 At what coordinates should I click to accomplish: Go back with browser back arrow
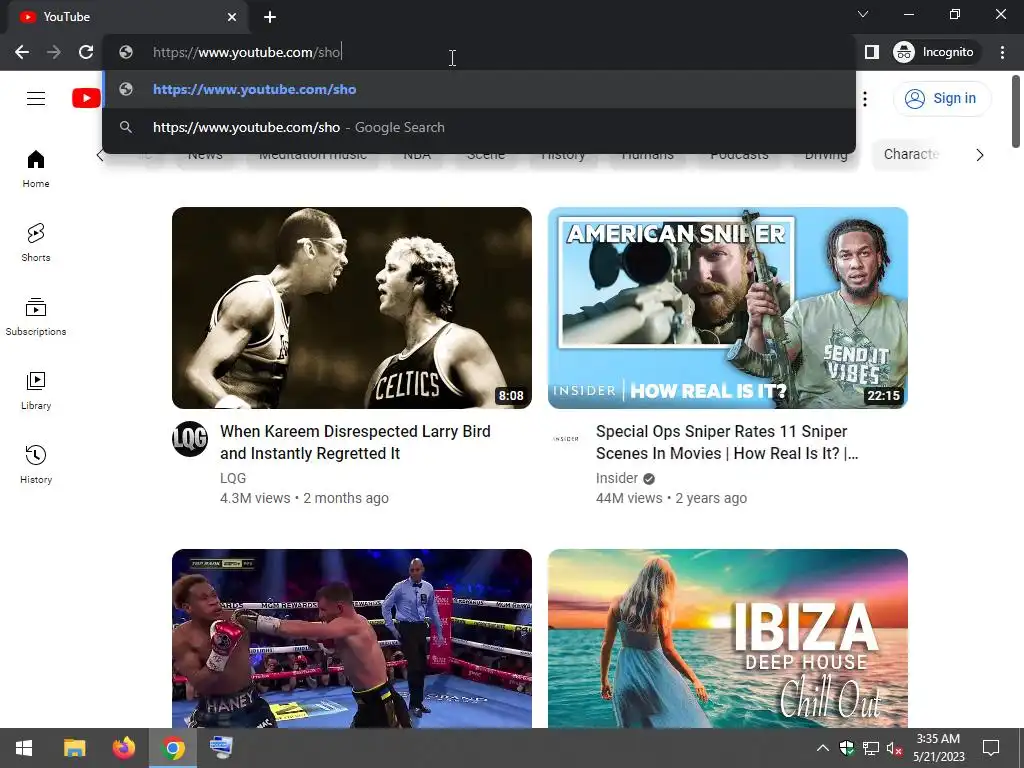click(x=22, y=52)
